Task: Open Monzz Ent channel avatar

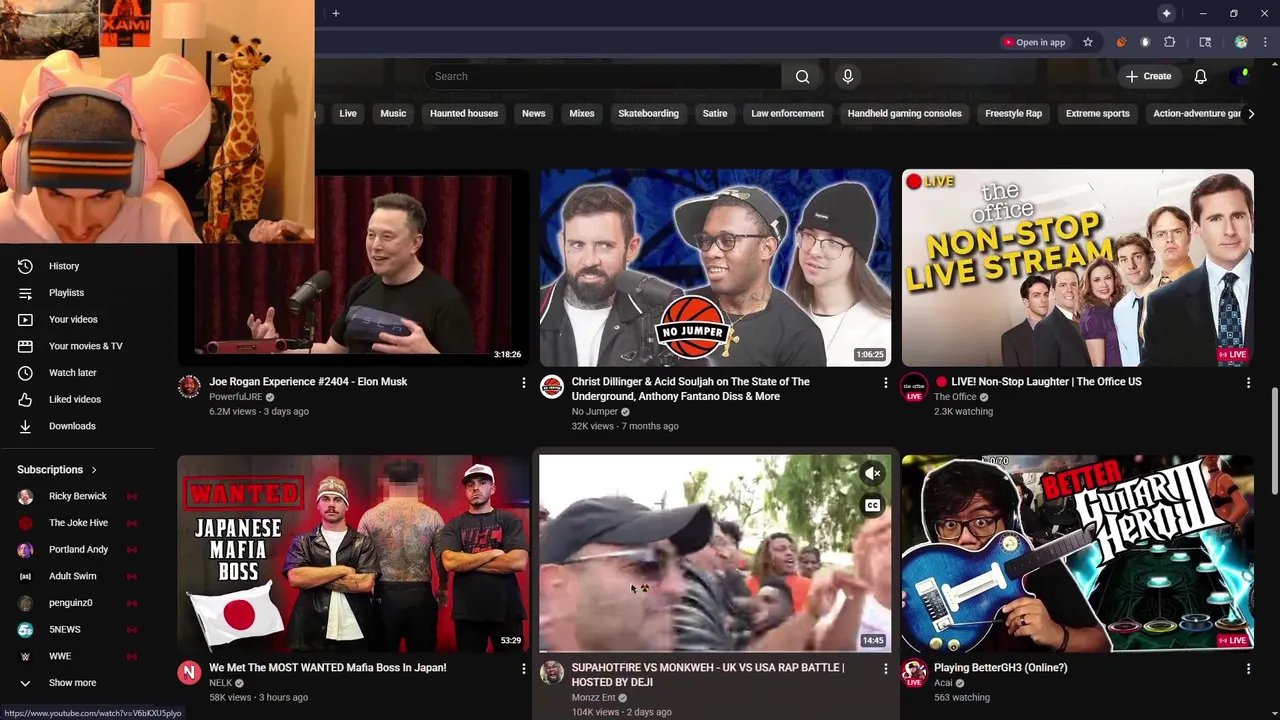Action: (552, 673)
